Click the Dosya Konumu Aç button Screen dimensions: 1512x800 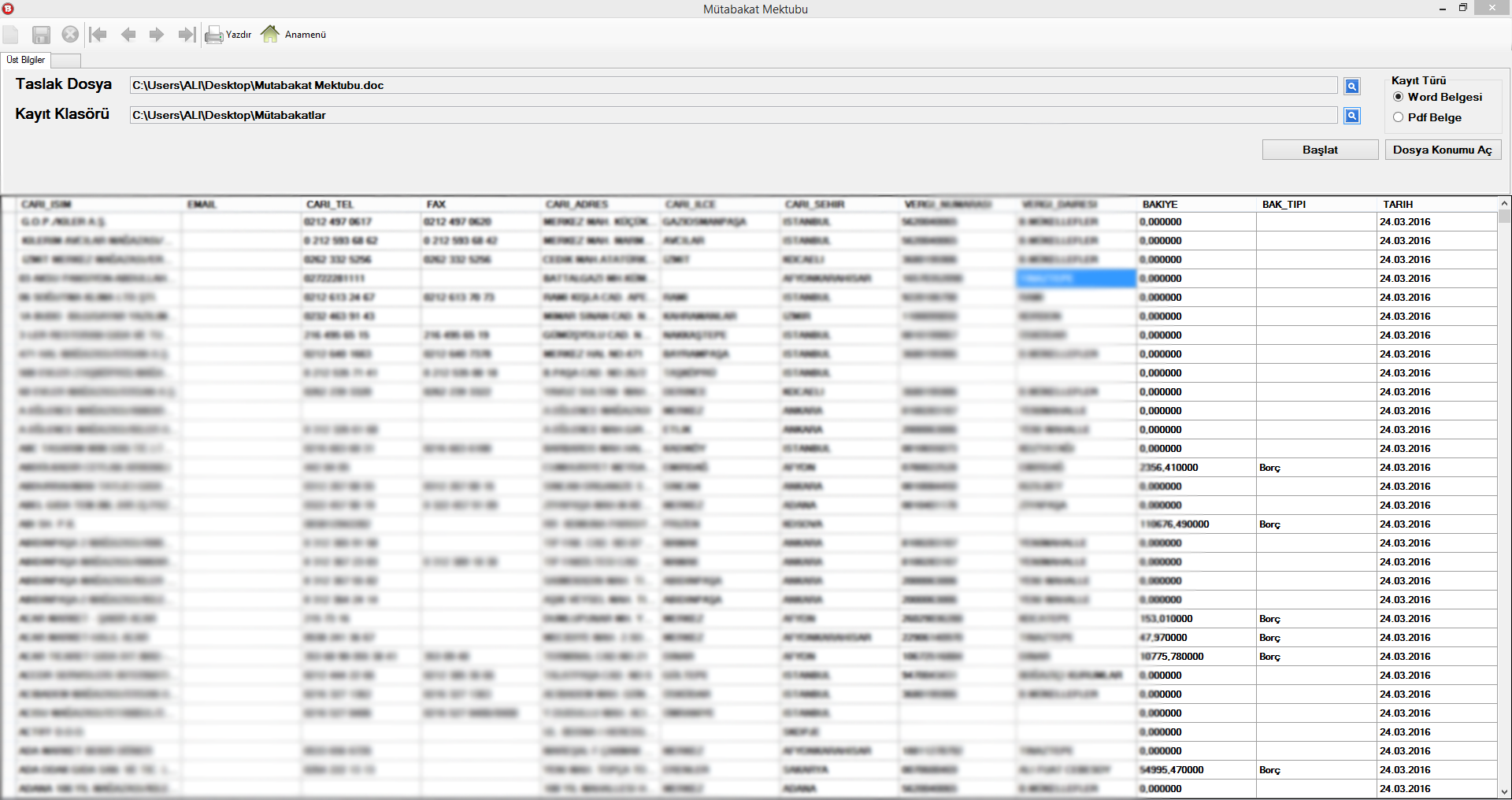coord(1443,150)
